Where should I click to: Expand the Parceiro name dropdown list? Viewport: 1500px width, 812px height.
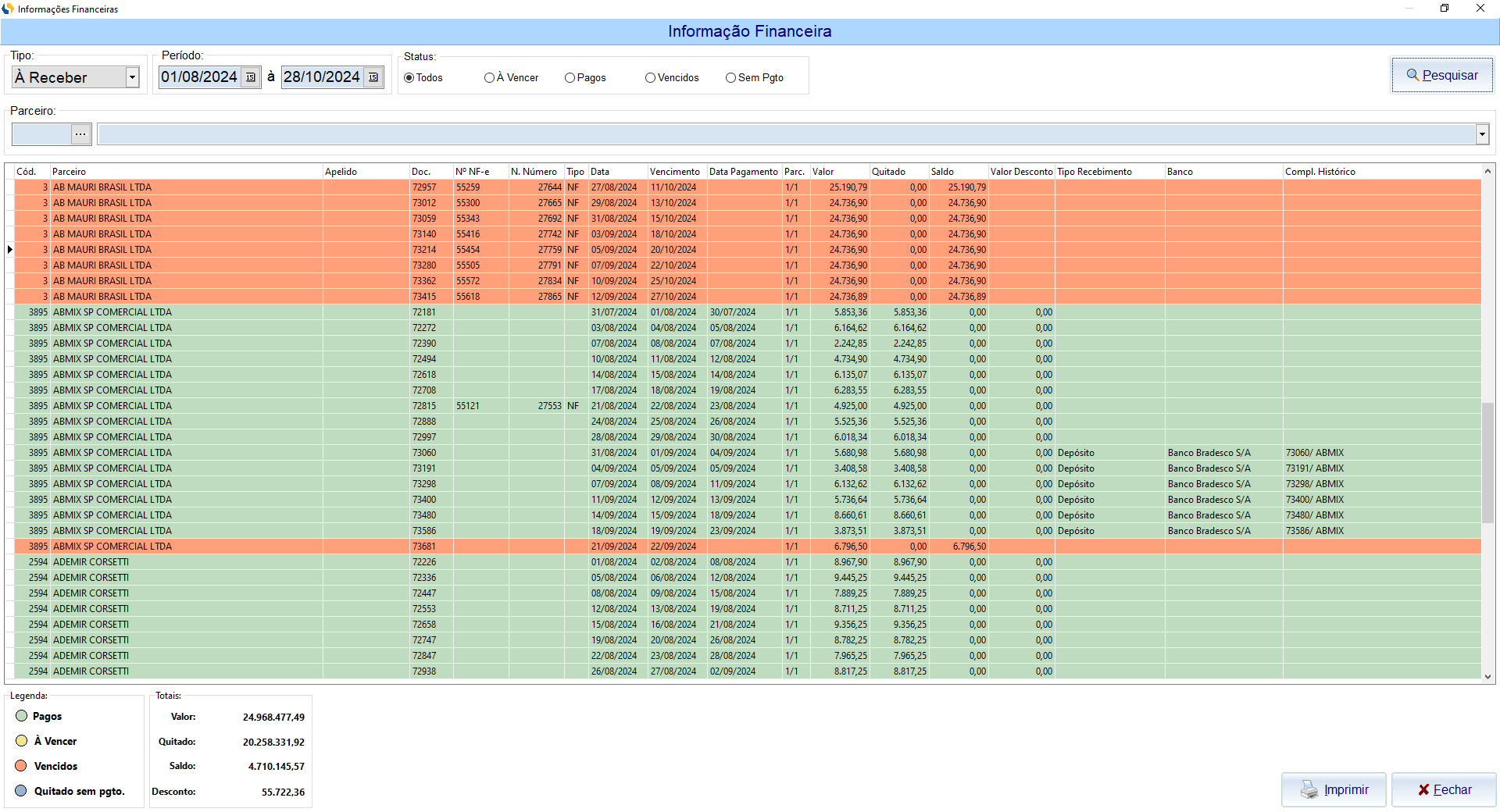1482,134
